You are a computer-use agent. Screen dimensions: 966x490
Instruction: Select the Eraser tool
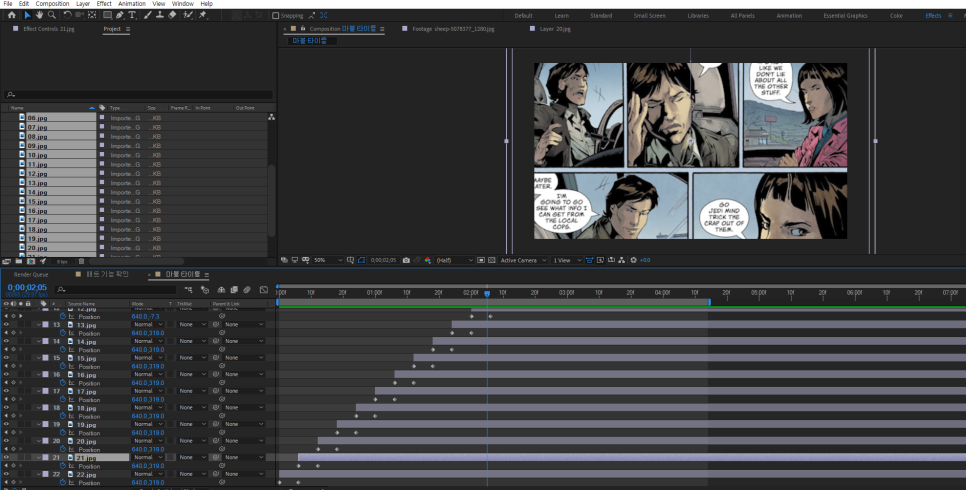pyautogui.click(x=172, y=15)
